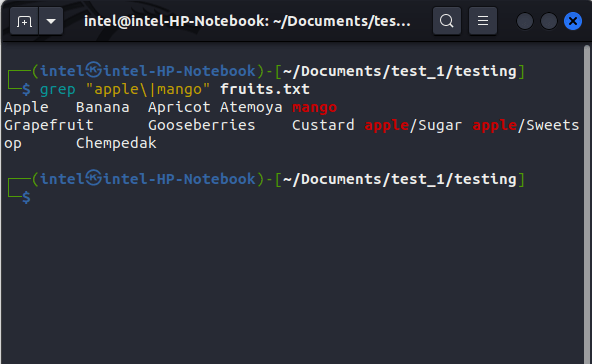Click the window title text

247,21
